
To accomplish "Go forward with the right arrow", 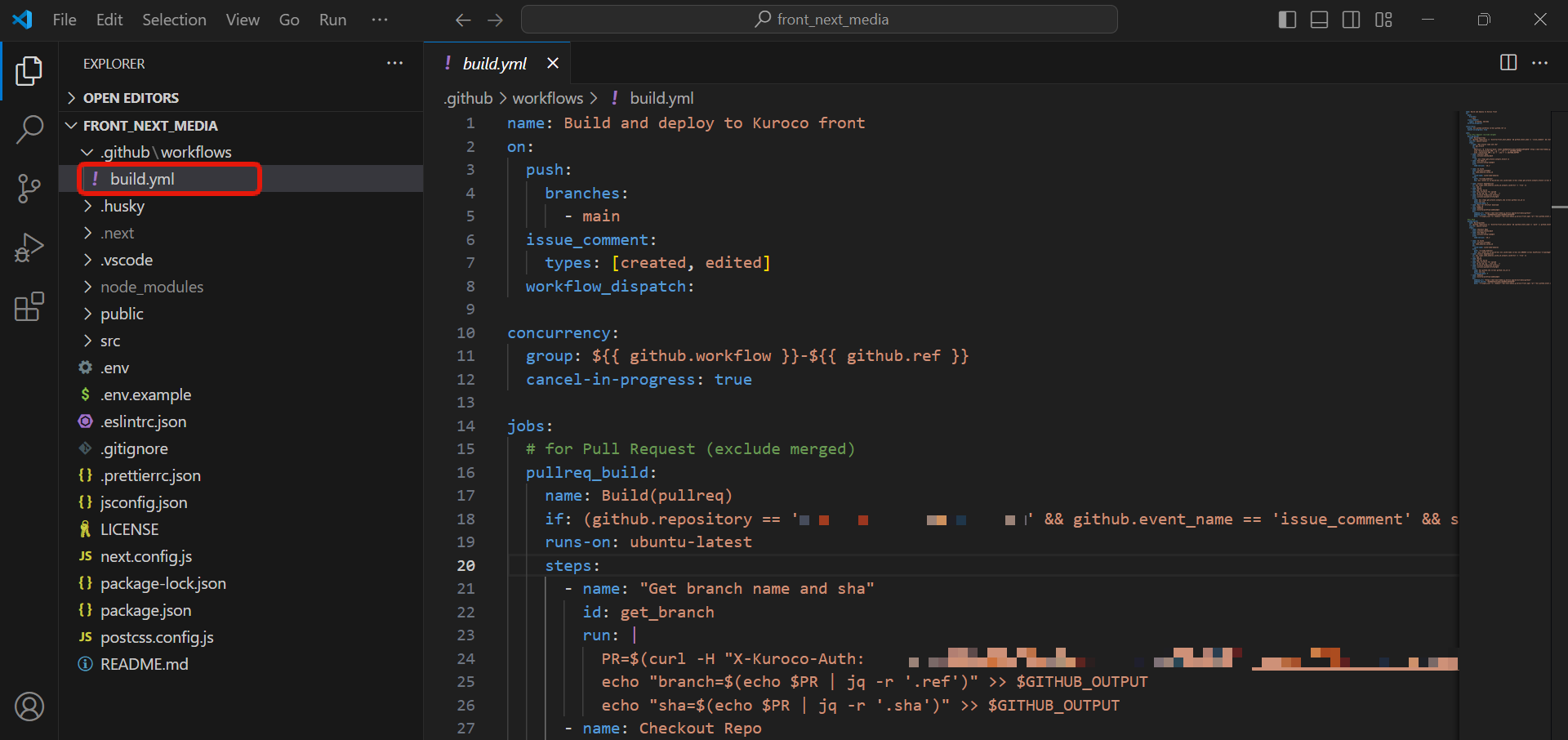I will (x=496, y=20).
